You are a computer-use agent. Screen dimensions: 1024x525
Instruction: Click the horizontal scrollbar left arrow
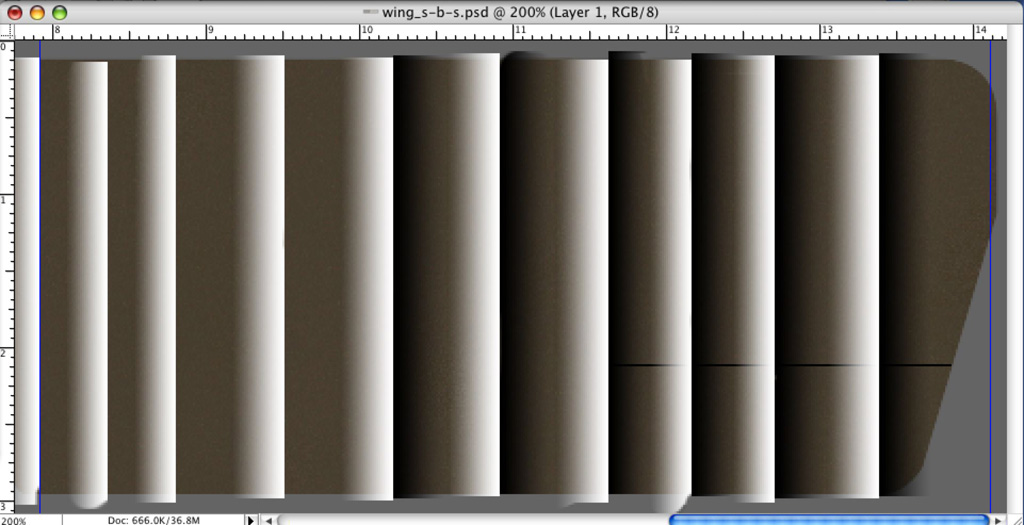point(268,520)
